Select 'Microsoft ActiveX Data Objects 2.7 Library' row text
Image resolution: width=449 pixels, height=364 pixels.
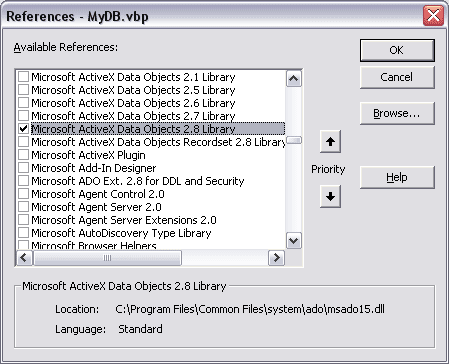(x=133, y=116)
